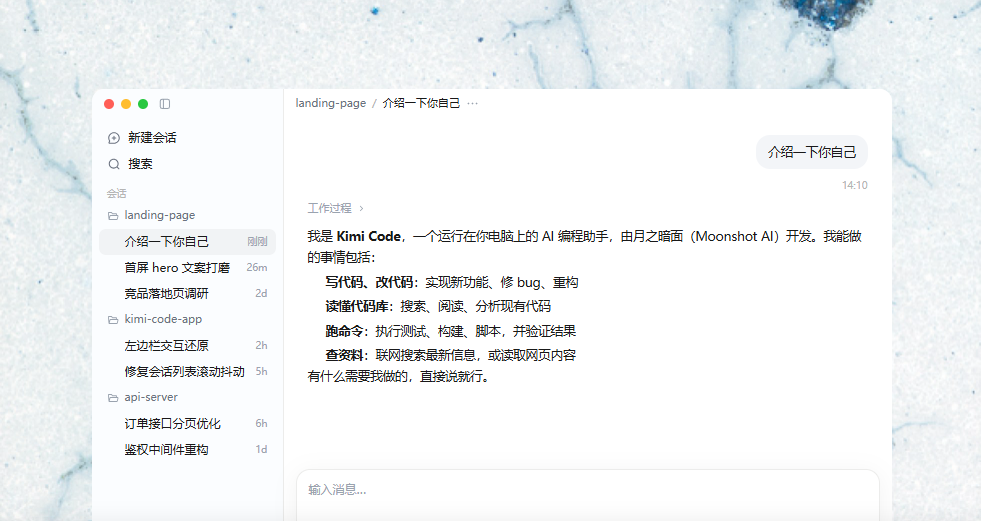The image size is (981, 521).
Task: Open the 鉴权中间件重构 conversation
Action: pyautogui.click(x=187, y=450)
